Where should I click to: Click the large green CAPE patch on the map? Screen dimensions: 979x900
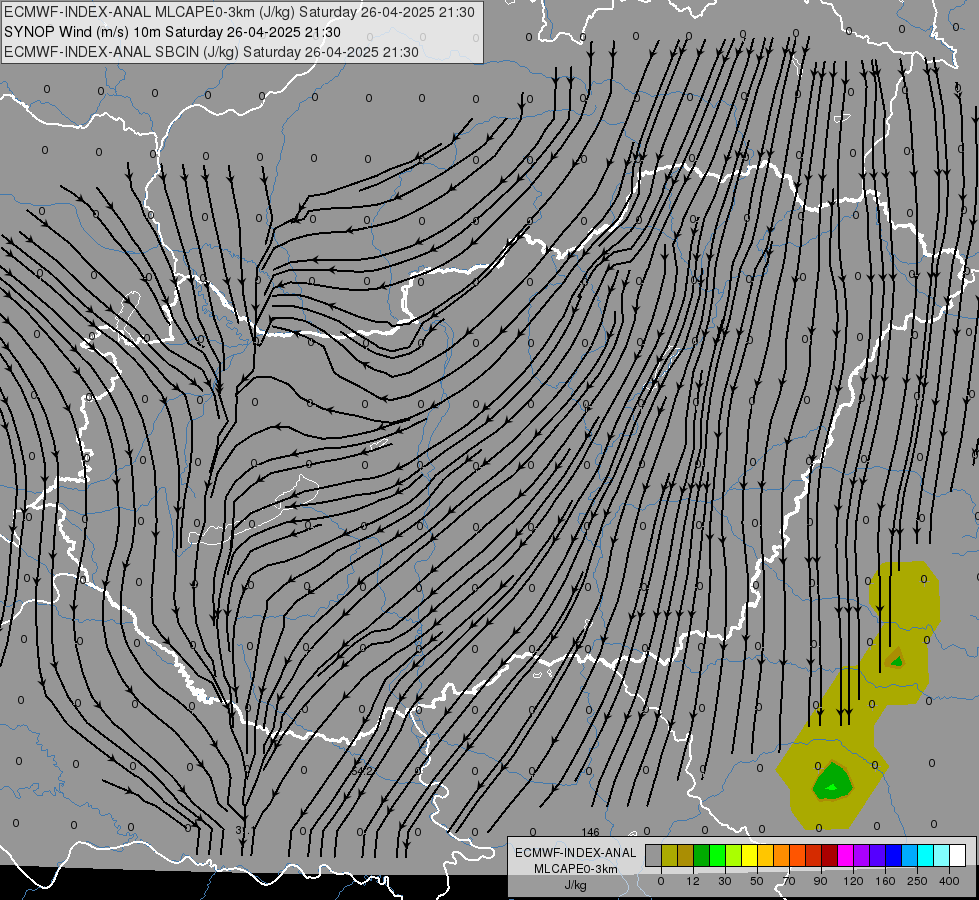[x=832, y=781]
